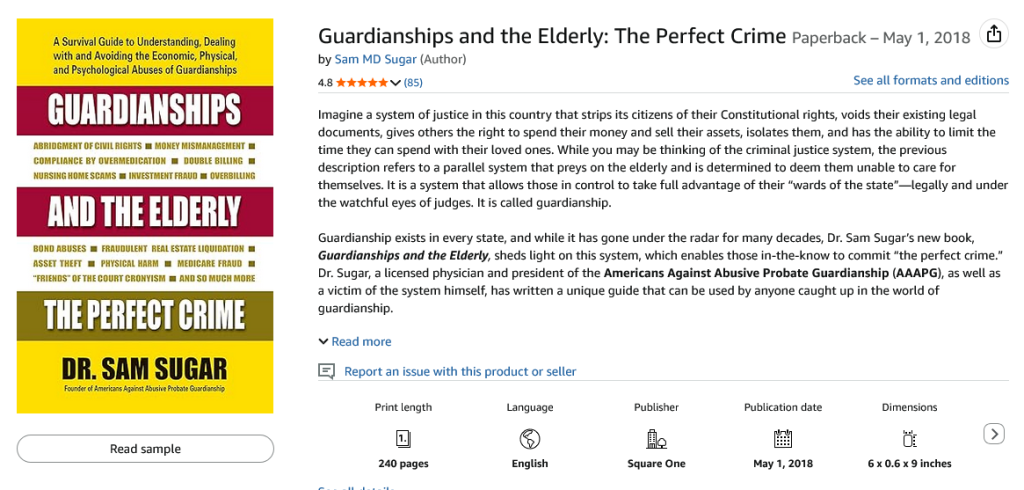Expand description with Read more

[355, 341]
